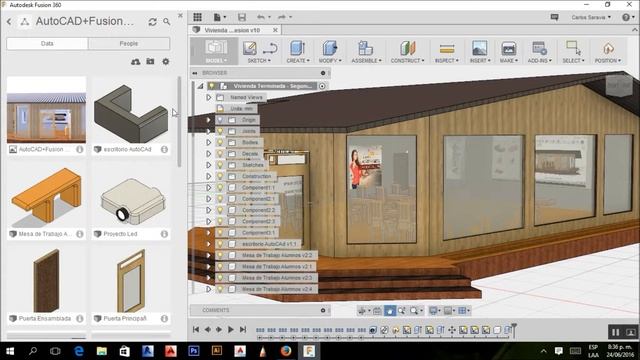Expand the Sketches folder node
Screen dimensions: 640x360
click(209, 165)
